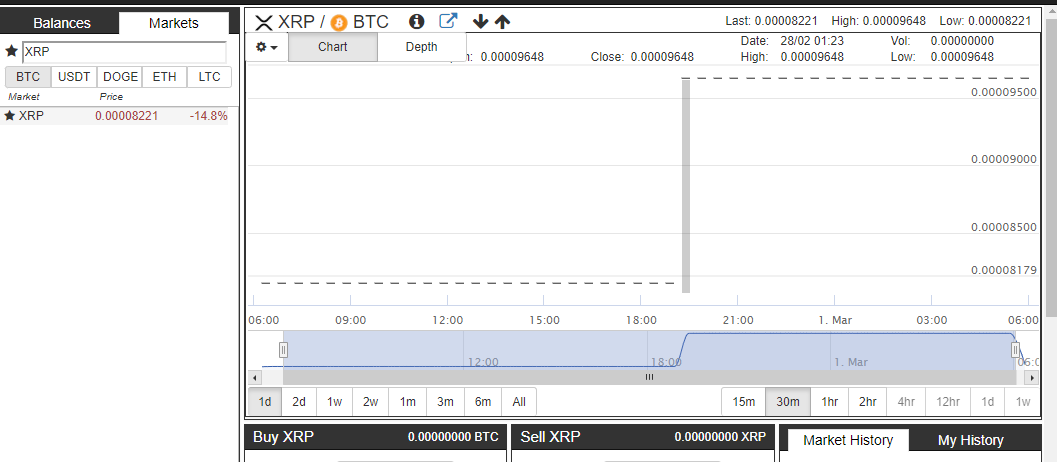Switch to the Chart view tab
1057x462 pixels.
coord(332,47)
